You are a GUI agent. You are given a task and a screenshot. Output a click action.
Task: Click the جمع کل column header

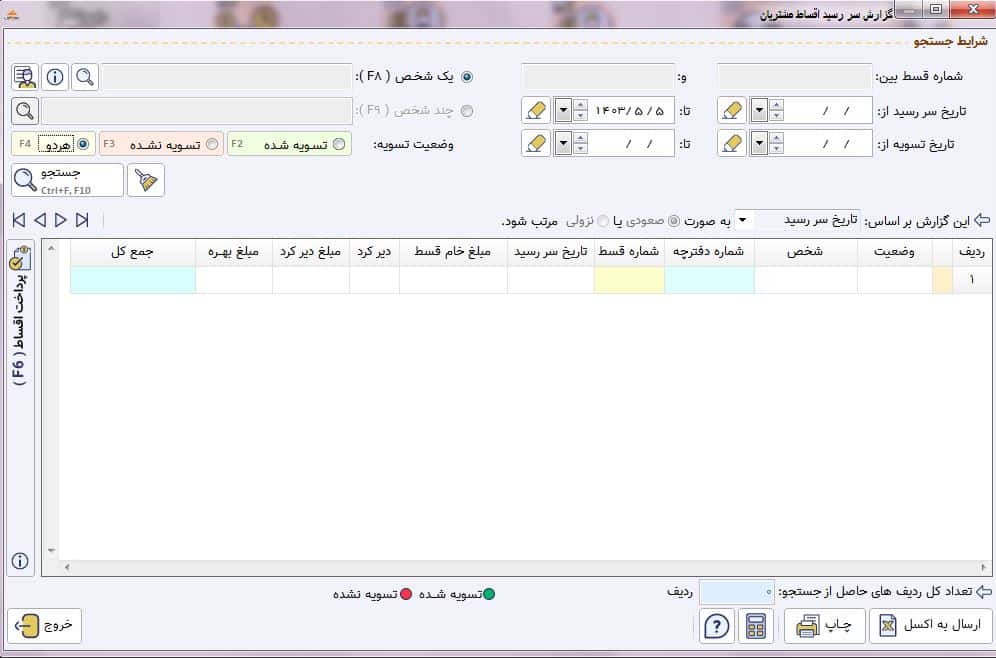[x=133, y=252]
